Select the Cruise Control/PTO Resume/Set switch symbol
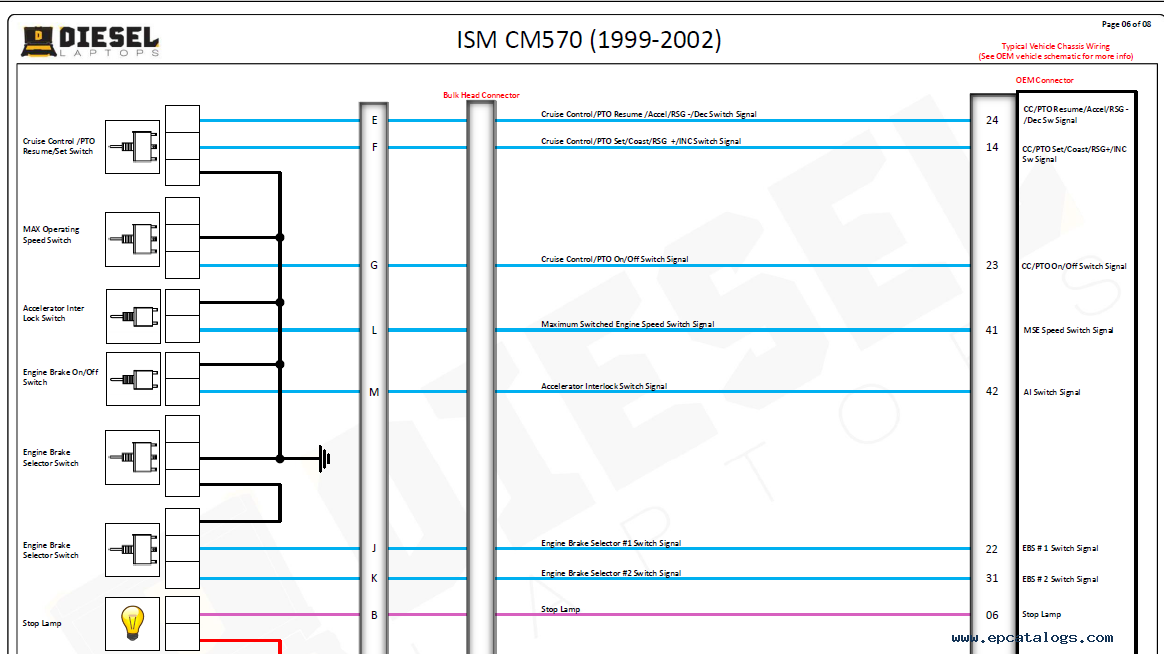 point(133,147)
